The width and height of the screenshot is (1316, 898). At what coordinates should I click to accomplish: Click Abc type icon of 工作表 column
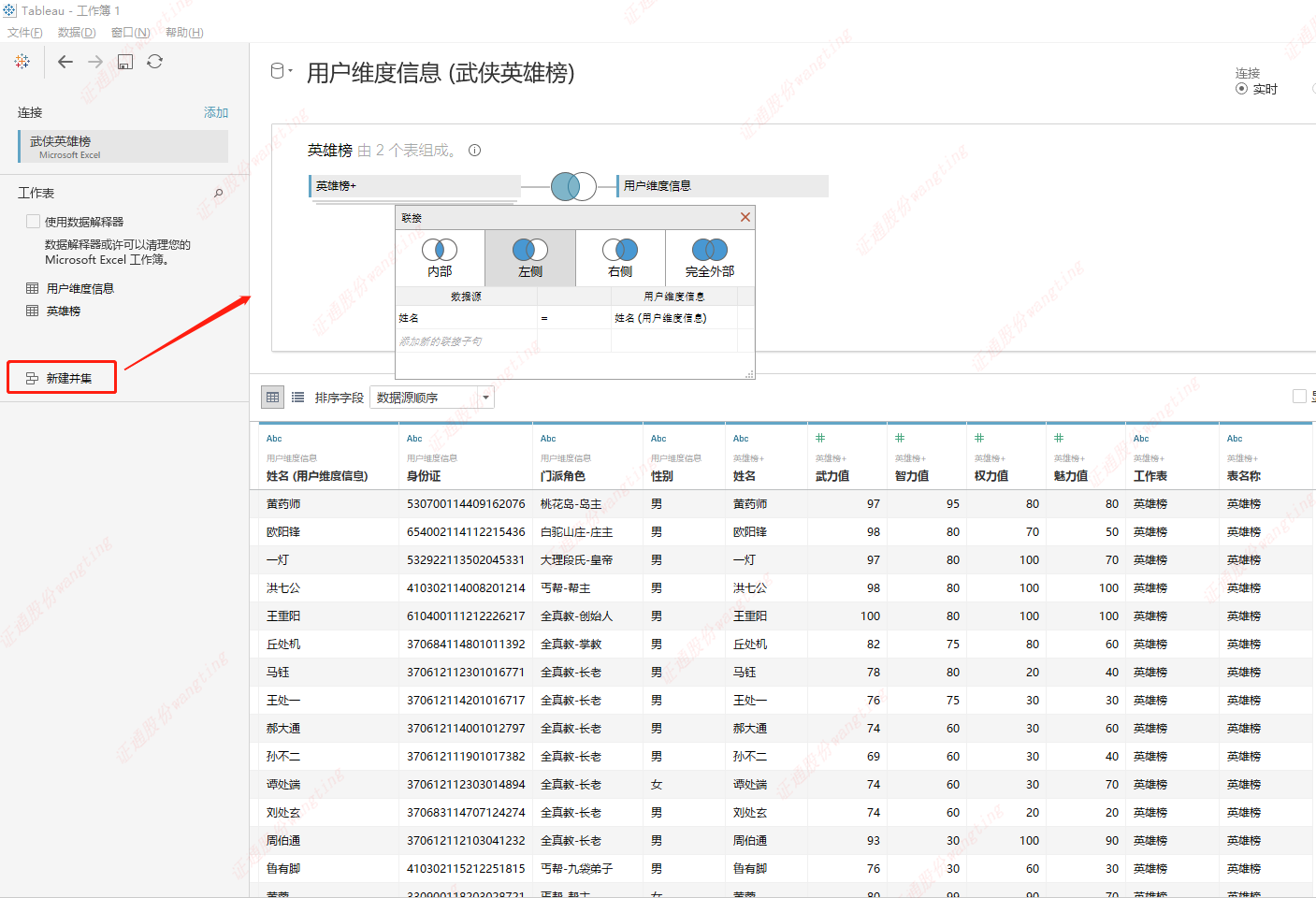[1141, 439]
